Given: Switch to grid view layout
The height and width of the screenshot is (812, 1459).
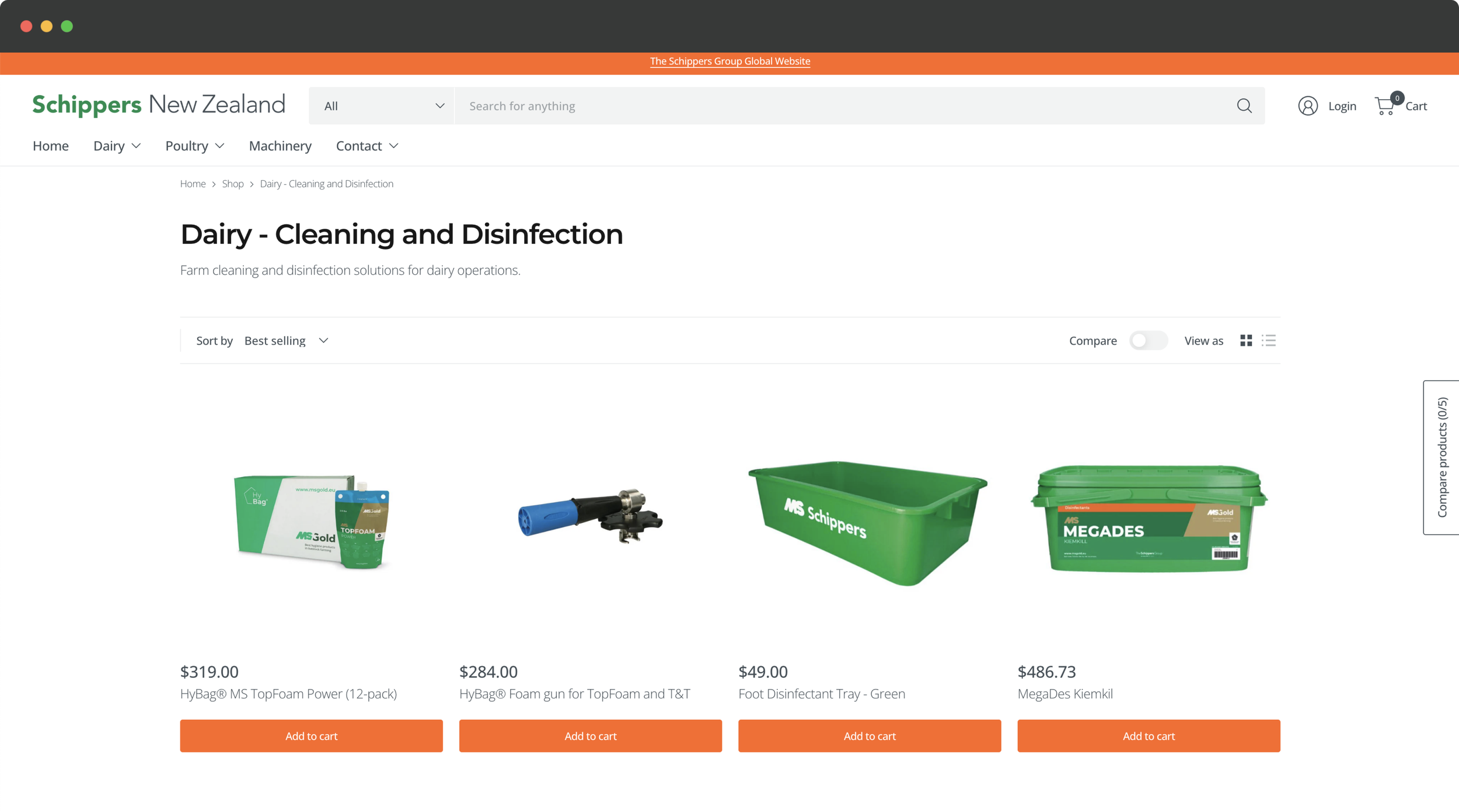Looking at the screenshot, I should click(1246, 341).
